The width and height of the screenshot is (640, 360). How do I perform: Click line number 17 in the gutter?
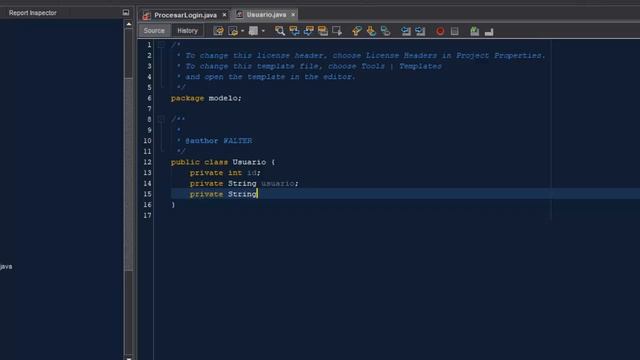pos(147,216)
